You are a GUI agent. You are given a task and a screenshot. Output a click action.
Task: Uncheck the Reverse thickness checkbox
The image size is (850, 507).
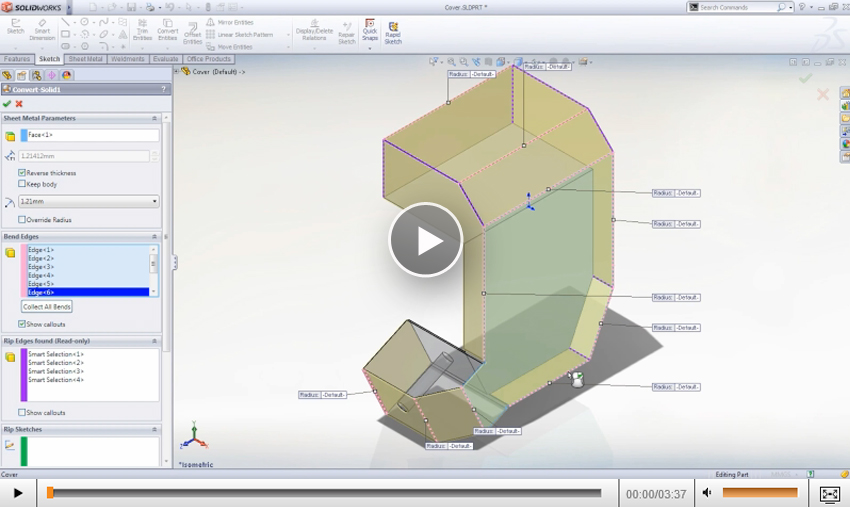tap(22, 173)
